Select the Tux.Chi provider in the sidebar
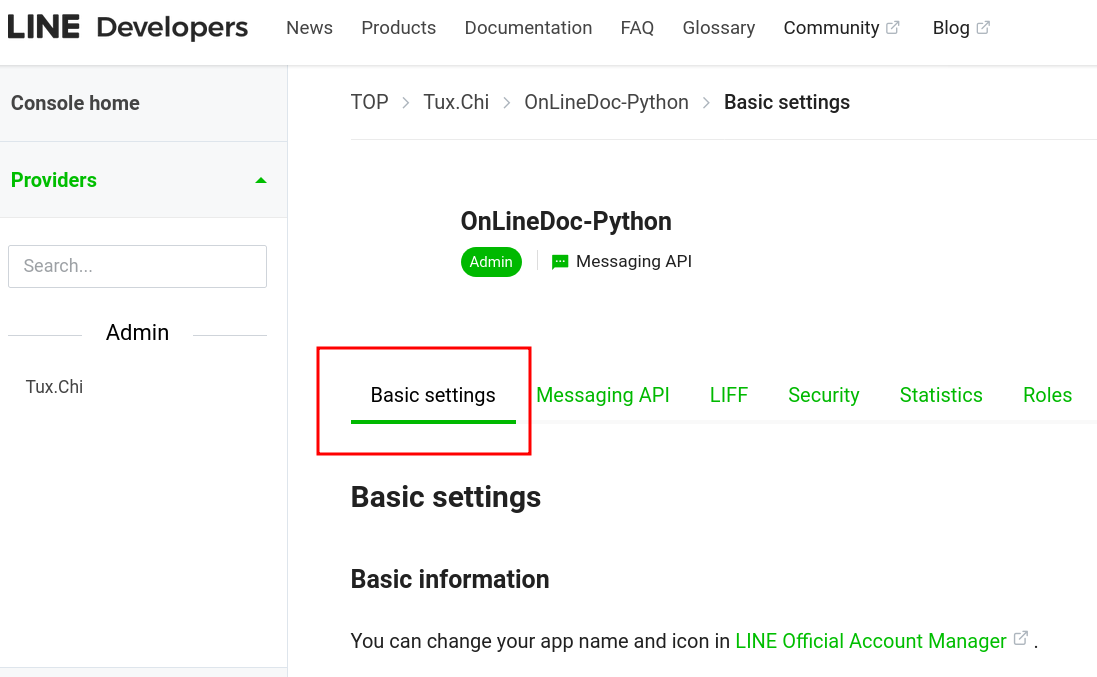Viewport: 1097px width, 677px height. (54, 386)
